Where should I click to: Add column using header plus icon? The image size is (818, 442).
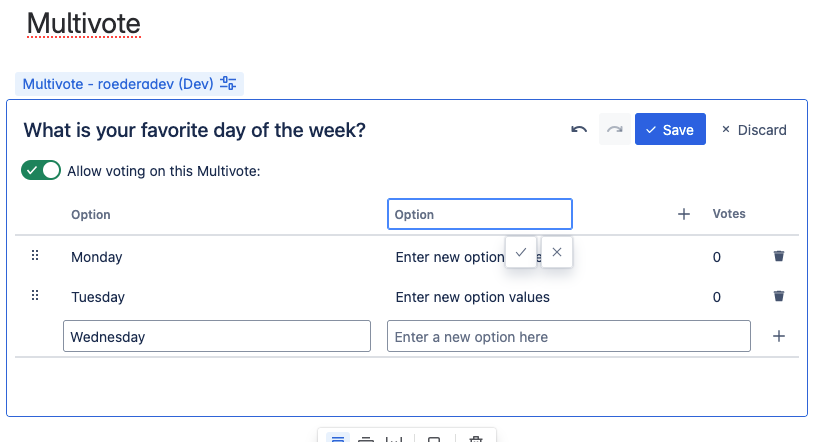(683, 214)
